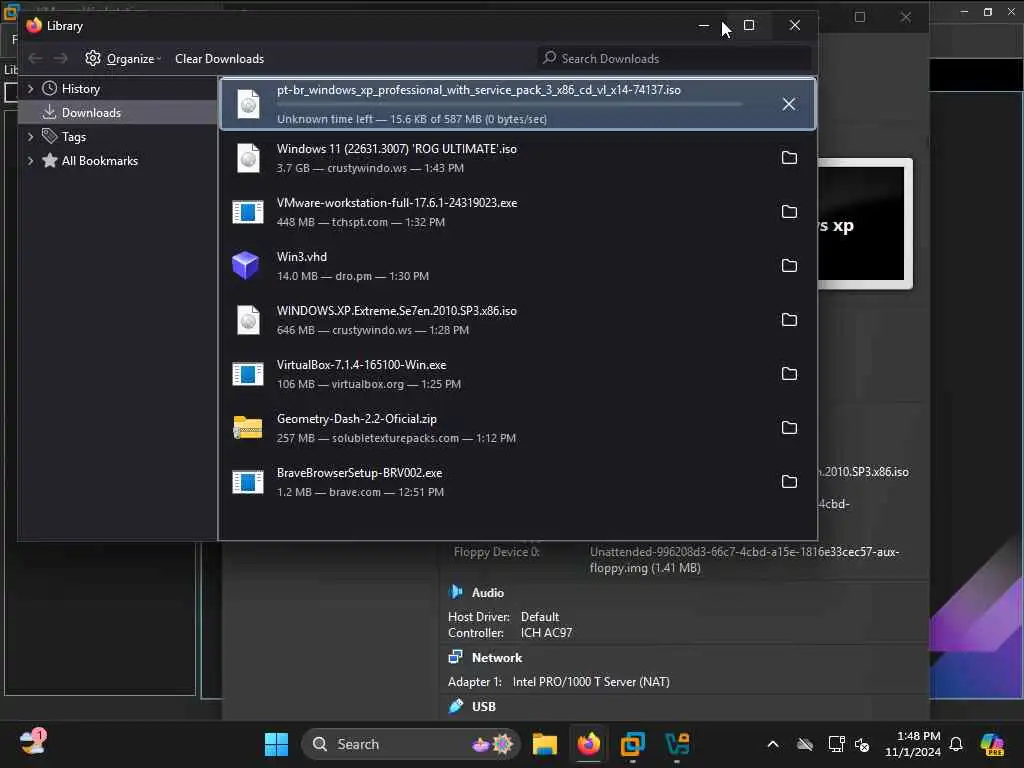
Task: Select the WINDOWS.XP.Extreme.Se7en.2010.SP3.x86.iso entry
Action: click(517, 319)
